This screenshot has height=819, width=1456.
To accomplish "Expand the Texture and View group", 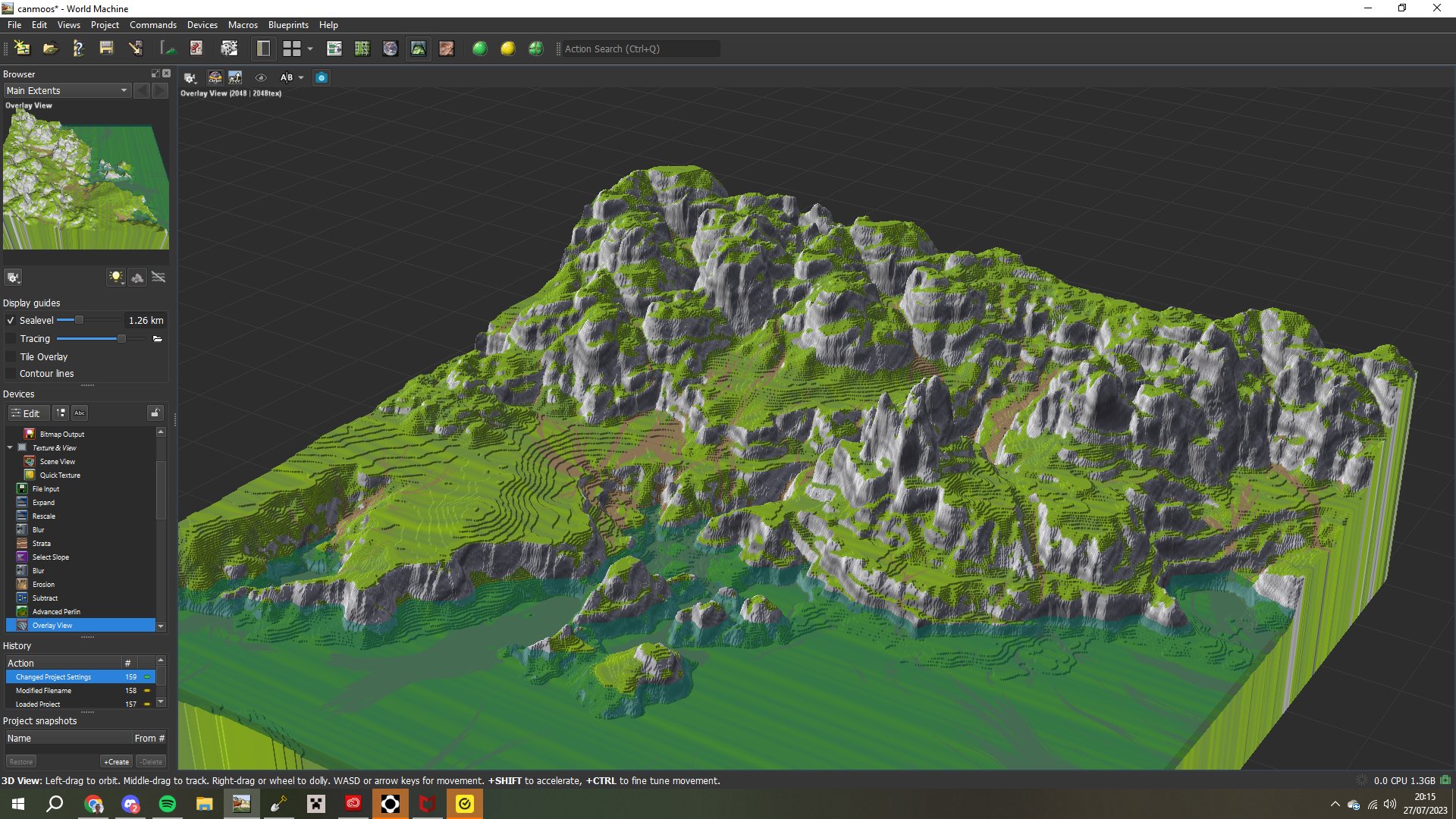I will tap(10, 447).
